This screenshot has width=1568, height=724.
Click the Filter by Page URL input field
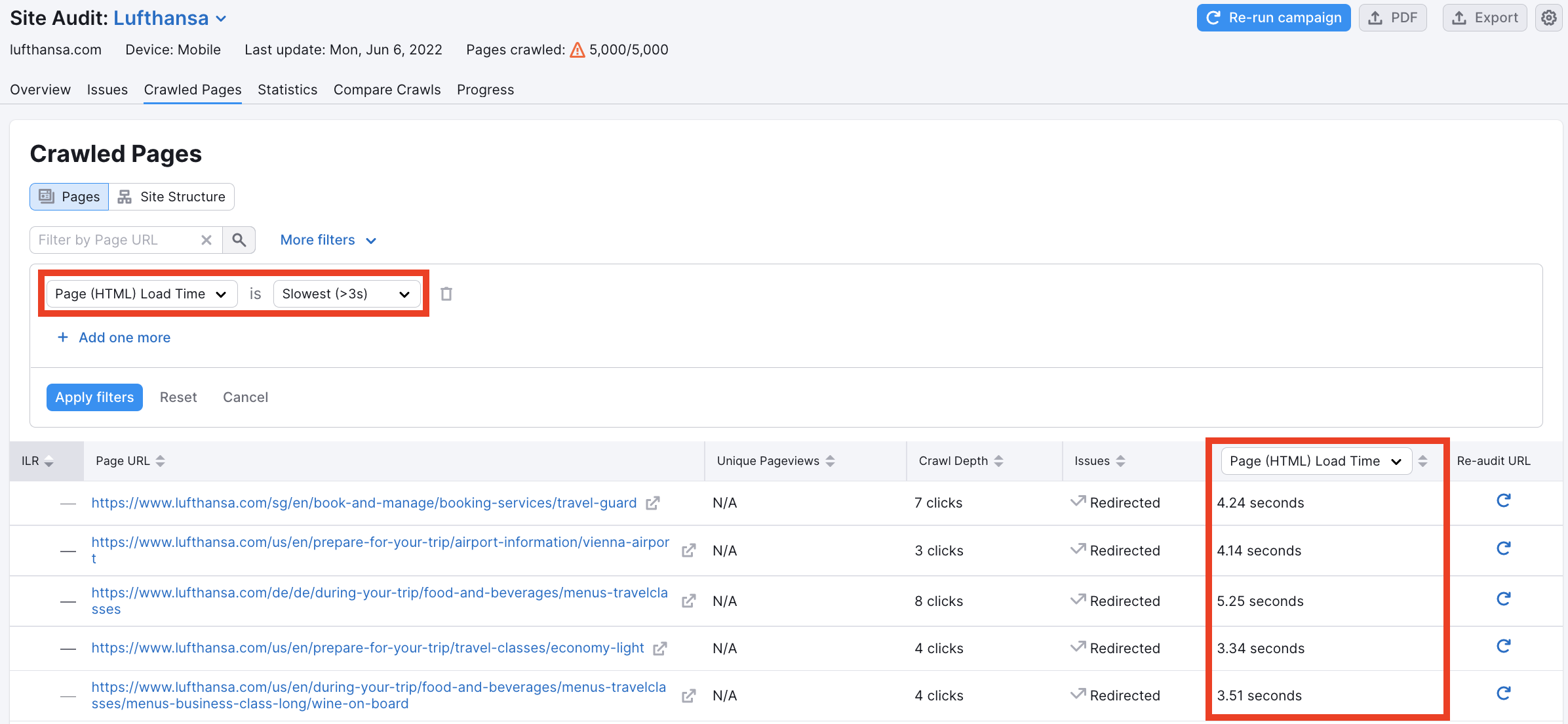pyautogui.click(x=113, y=239)
